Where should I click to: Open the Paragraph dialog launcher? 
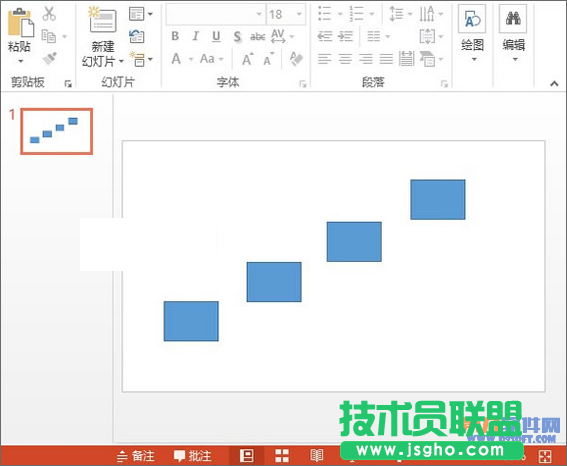point(444,84)
